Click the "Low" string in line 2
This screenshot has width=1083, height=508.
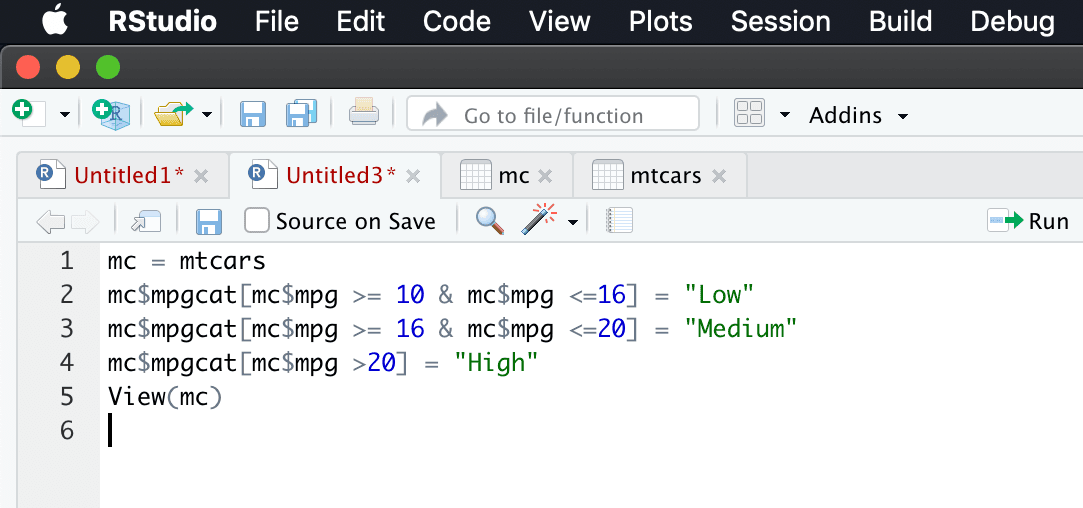point(718,295)
